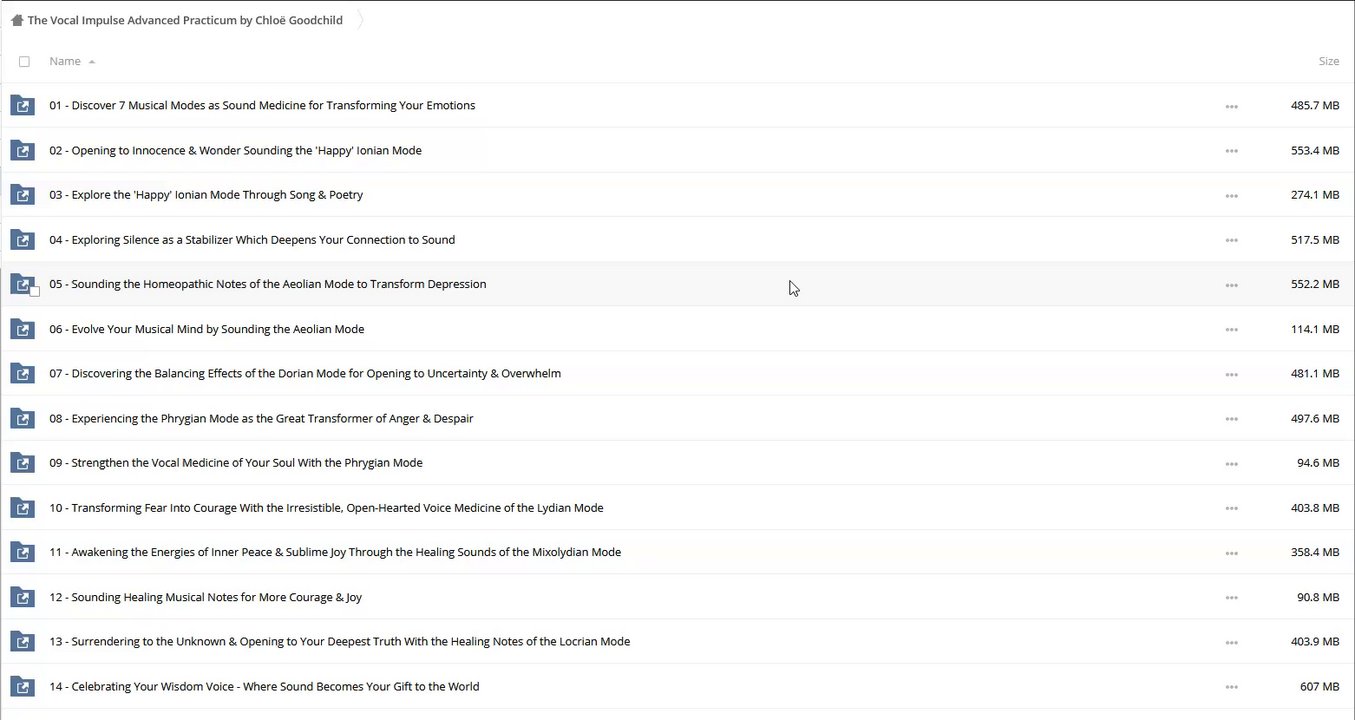Screen dimensions: 1355x720
Task: Open folder 07 about the Dorian Mode
Action: [x=305, y=374]
